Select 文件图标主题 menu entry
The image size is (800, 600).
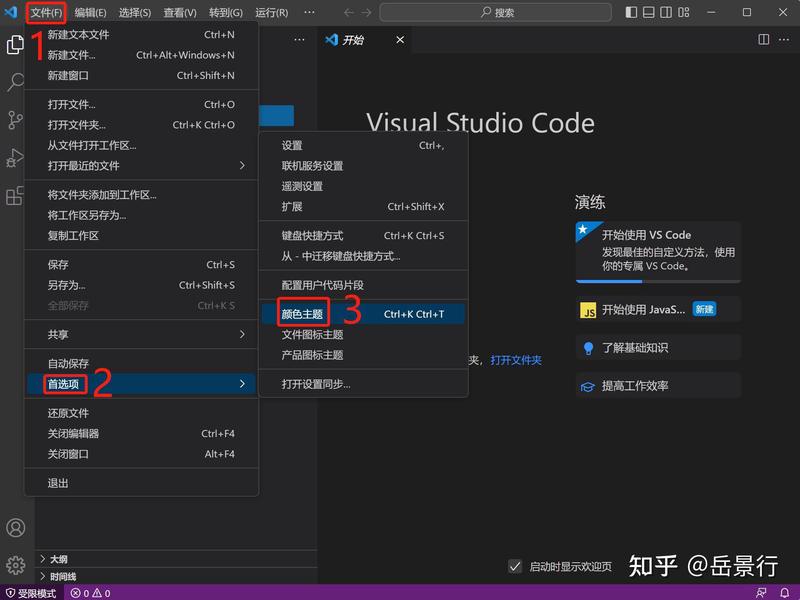pos(363,335)
